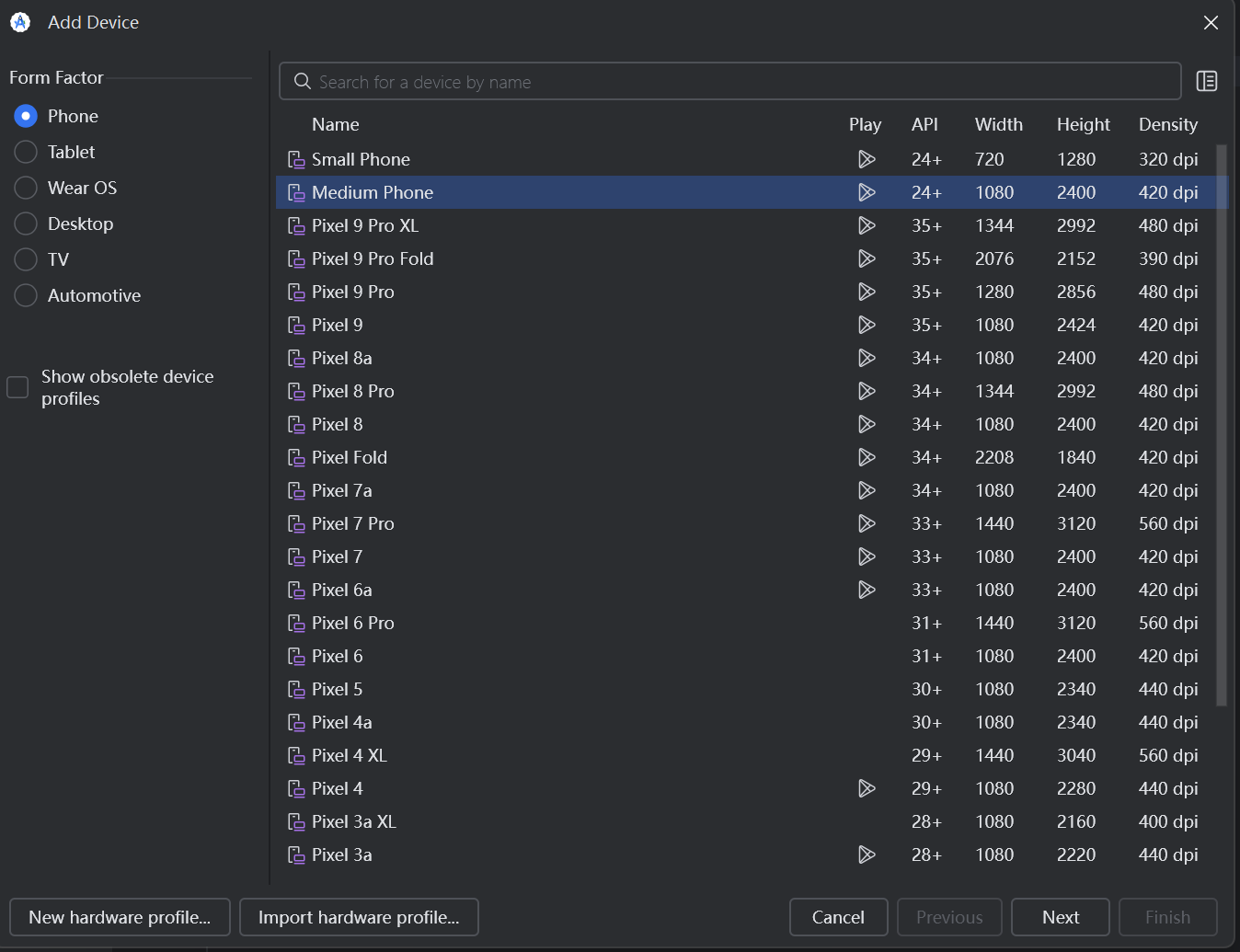The height and width of the screenshot is (952, 1240).
Task: Click the Play Store icon for Pixel 3a
Action: pyautogui.click(x=866, y=855)
